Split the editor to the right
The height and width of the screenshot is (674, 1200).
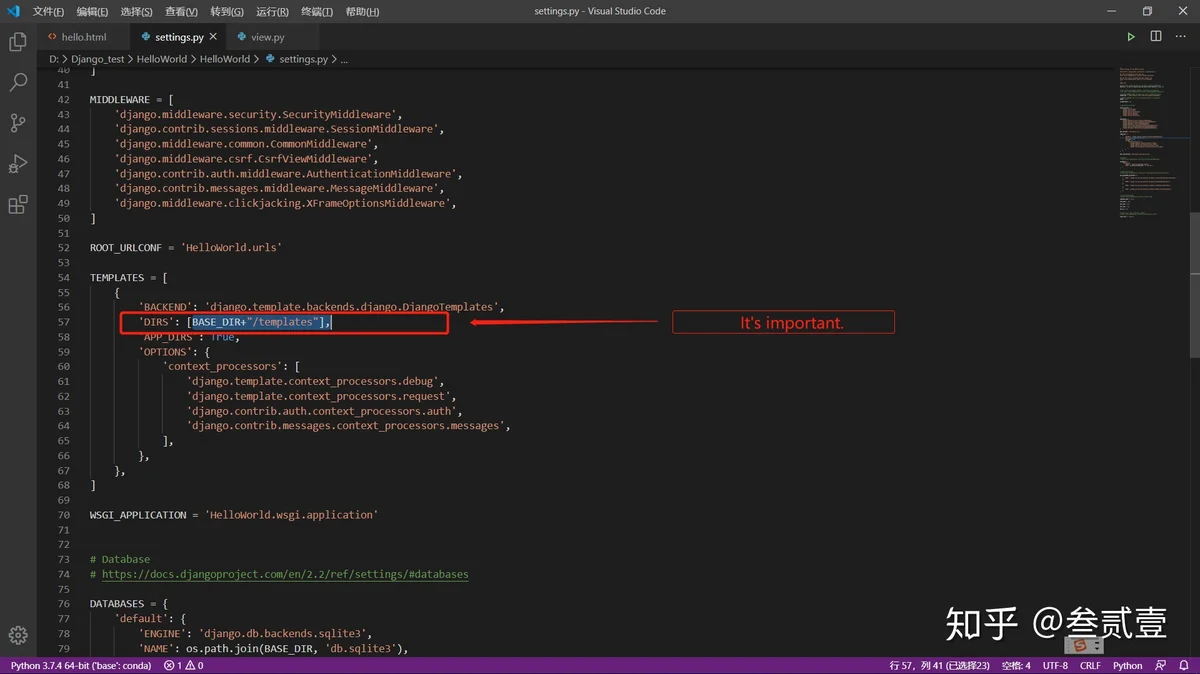1156,37
